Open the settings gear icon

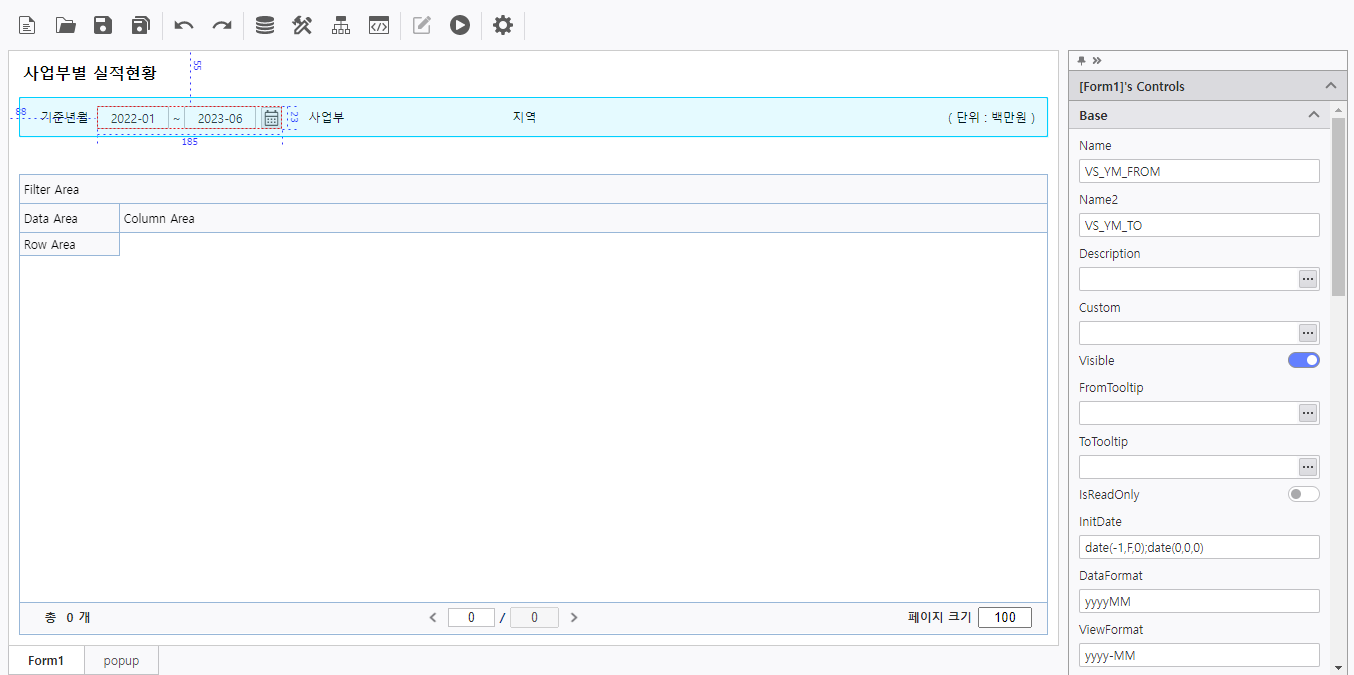(x=503, y=25)
